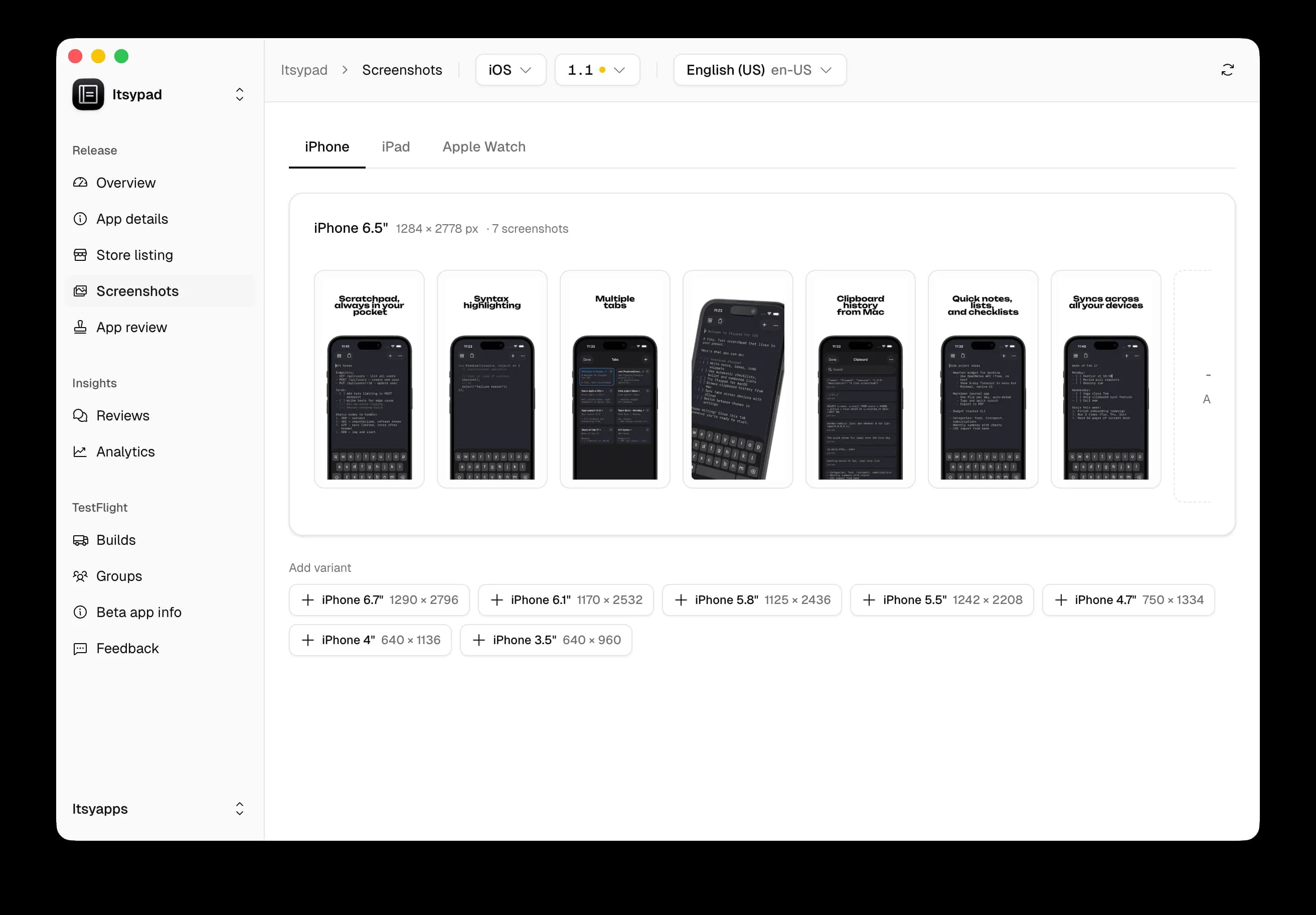Open the version 1.1 selector
Screen dimensions: 1316x915
tap(596, 69)
